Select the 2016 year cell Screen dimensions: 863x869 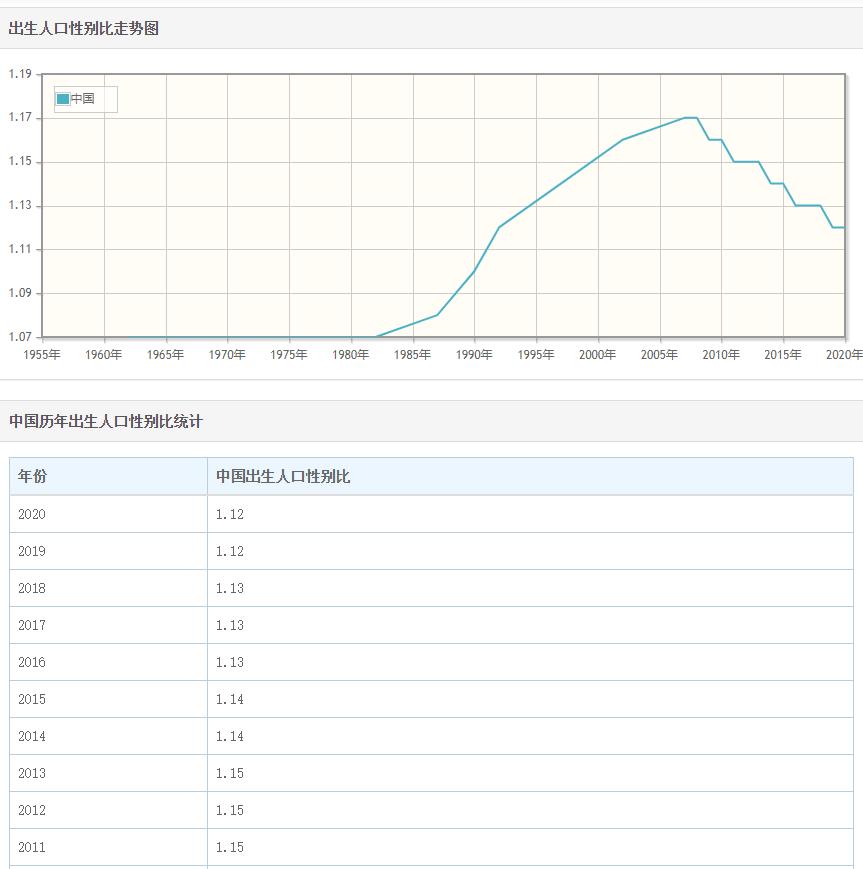click(109, 662)
